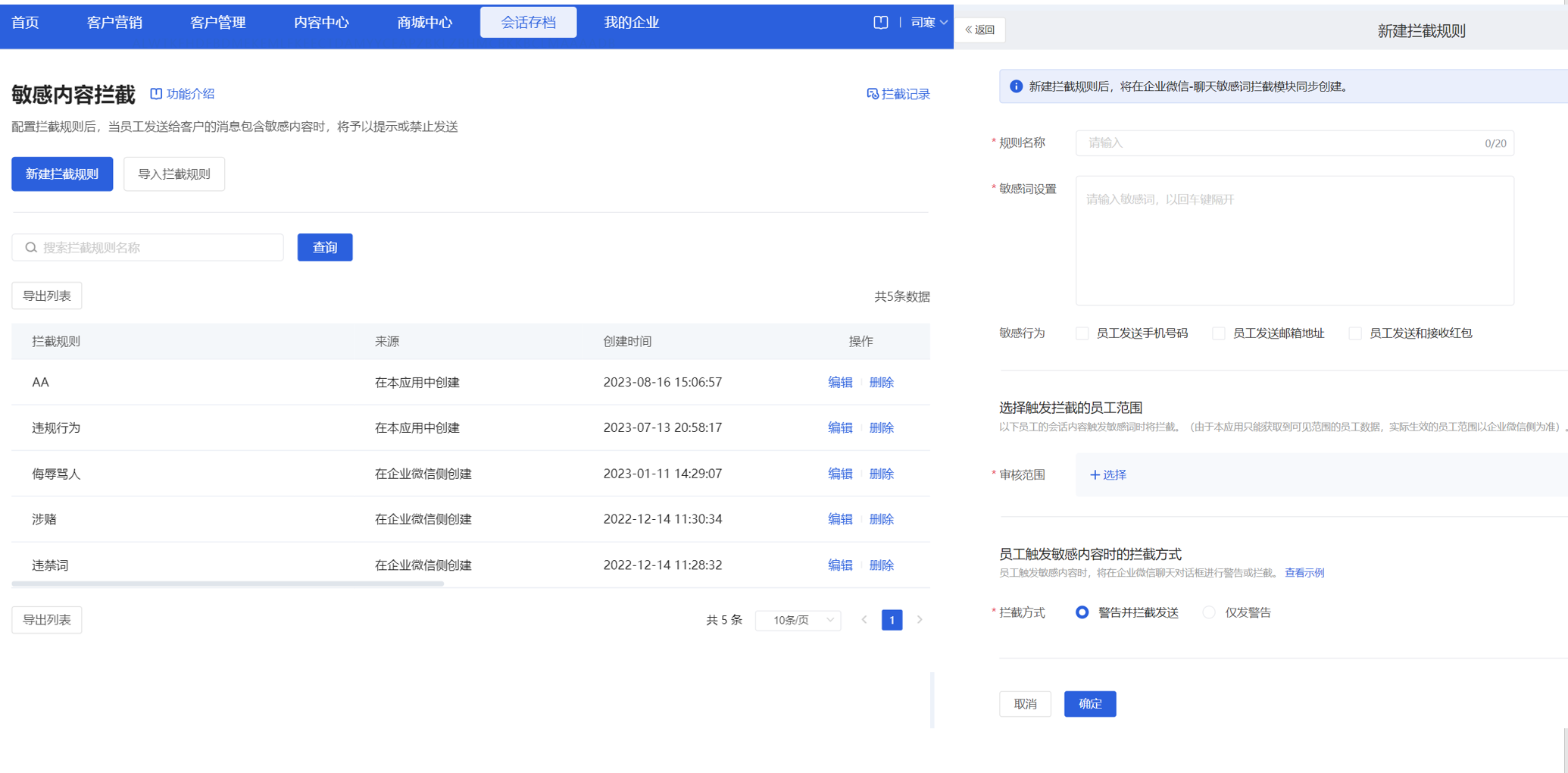Open 首页 nav menu
The width and height of the screenshot is (1568, 773).
tap(25, 23)
